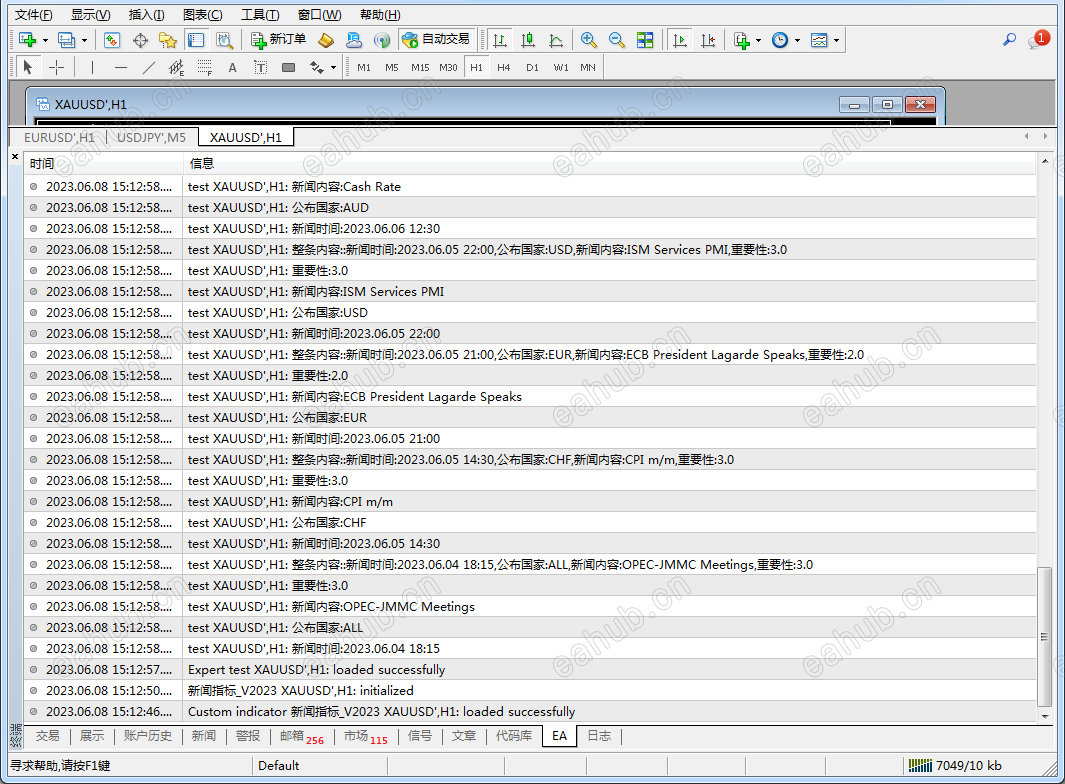Switch to line chart mode
This screenshot has width=1065, height=784.
pyautogui.click(x=556, y=40)
